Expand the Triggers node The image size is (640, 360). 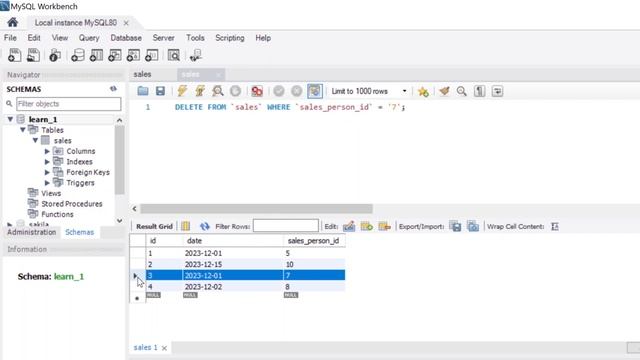coord(47,183)
